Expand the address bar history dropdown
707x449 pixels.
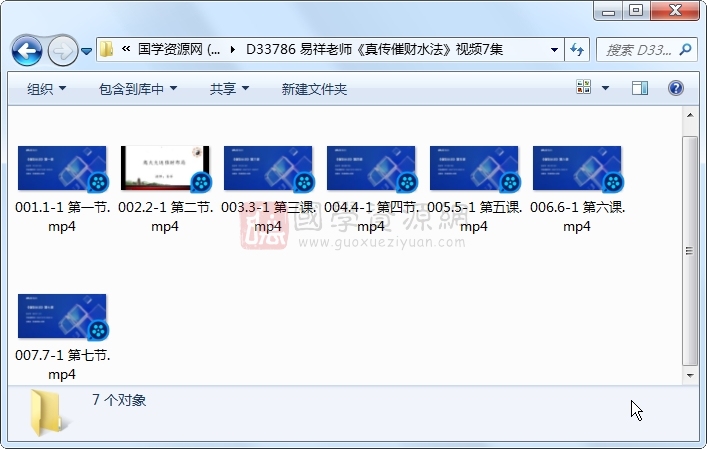555,49
